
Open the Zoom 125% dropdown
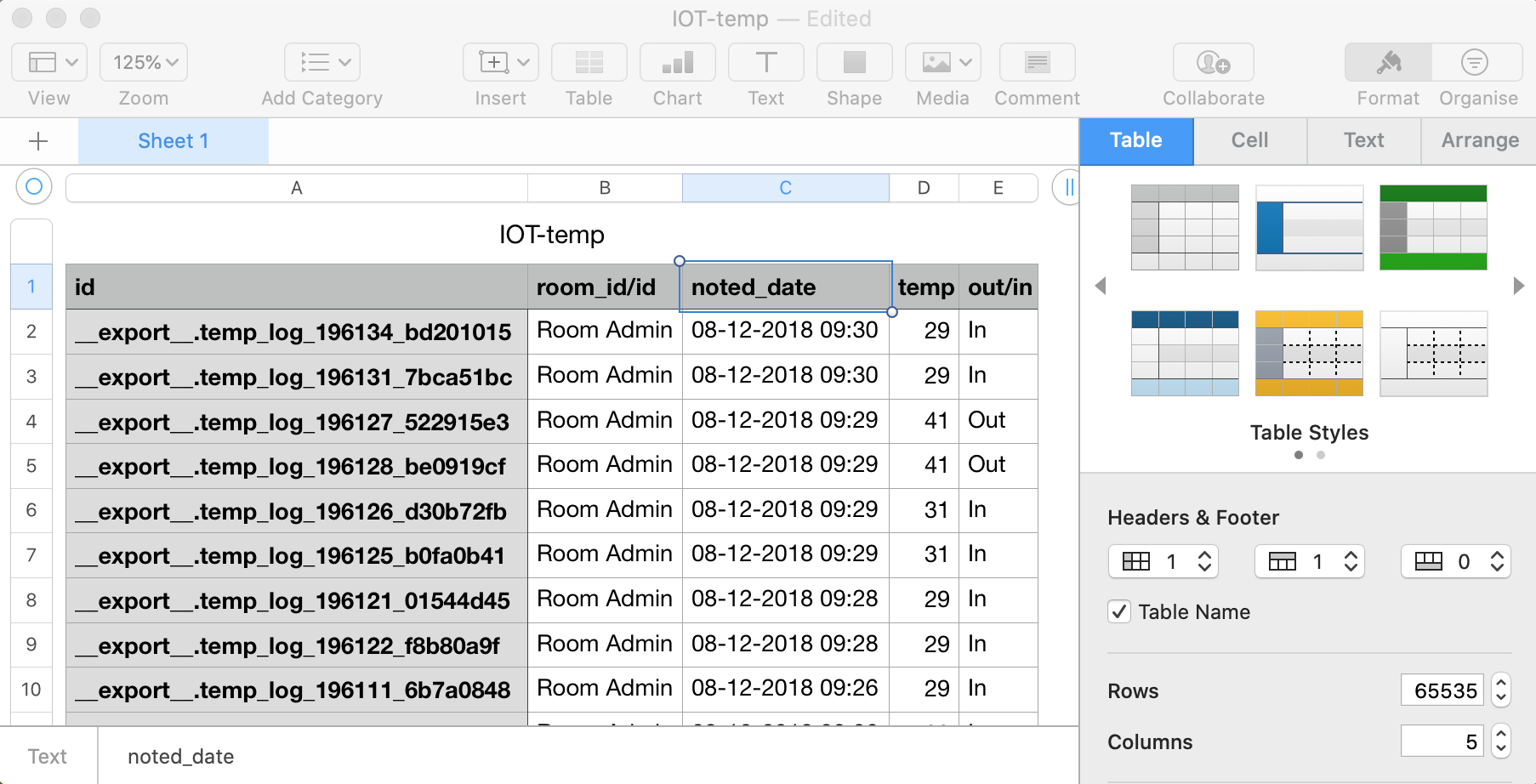143,62
